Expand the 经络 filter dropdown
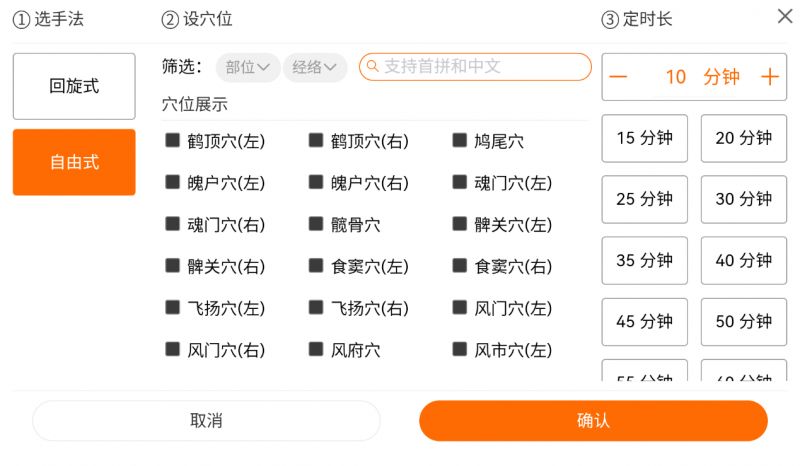 pyautogui.click(x=314, y=67)
